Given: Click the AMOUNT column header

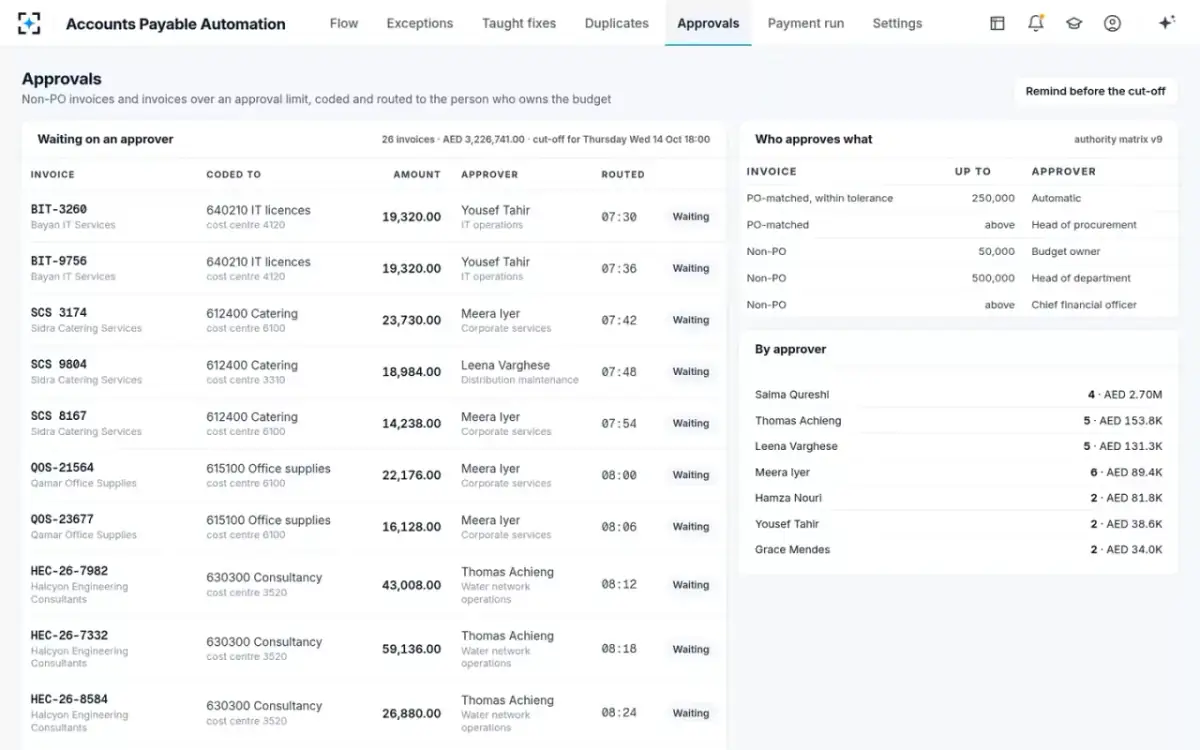Looking at the screenshot, I should click(417, 174).
